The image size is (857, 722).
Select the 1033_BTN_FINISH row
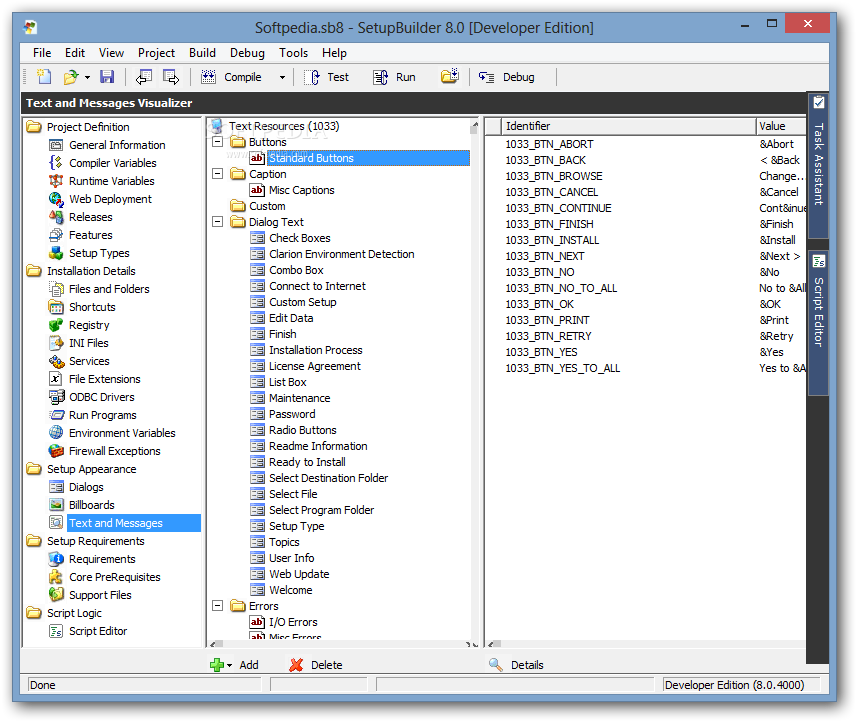(x=655, y=224)
